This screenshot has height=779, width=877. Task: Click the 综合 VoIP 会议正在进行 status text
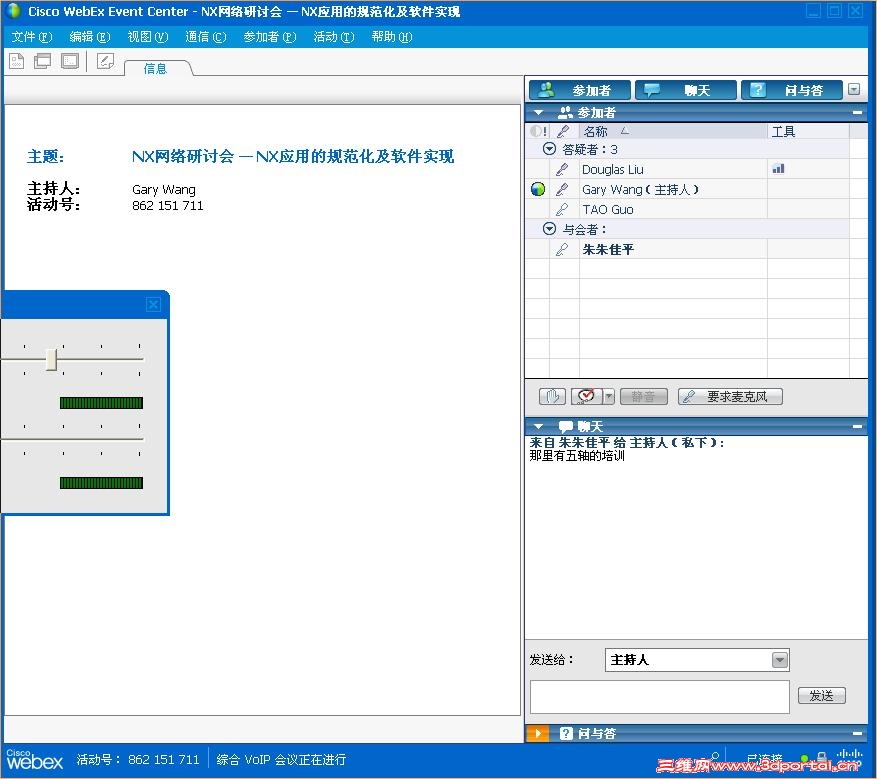[x=281, y=759]
